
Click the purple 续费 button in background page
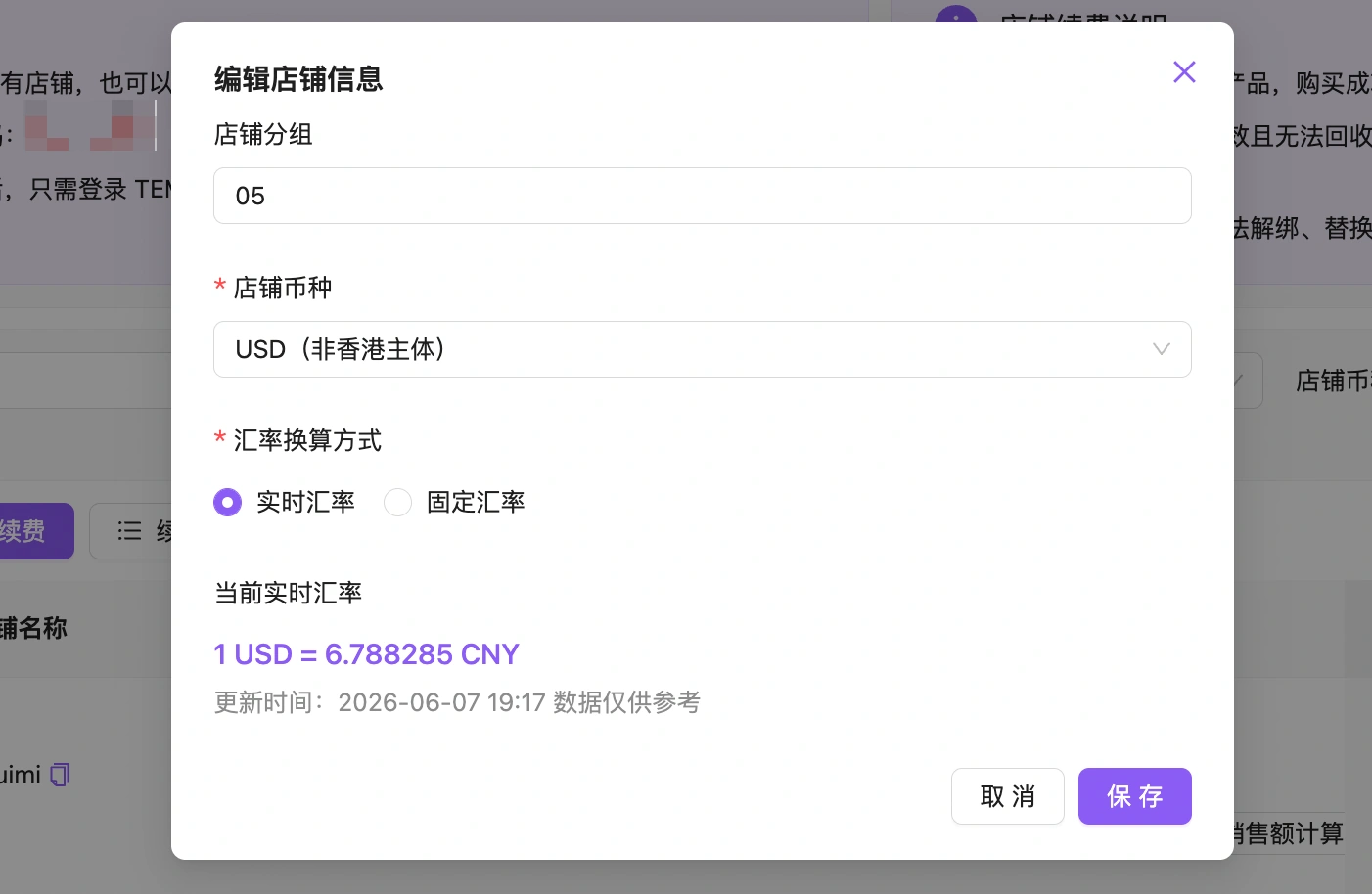[35, 531]
